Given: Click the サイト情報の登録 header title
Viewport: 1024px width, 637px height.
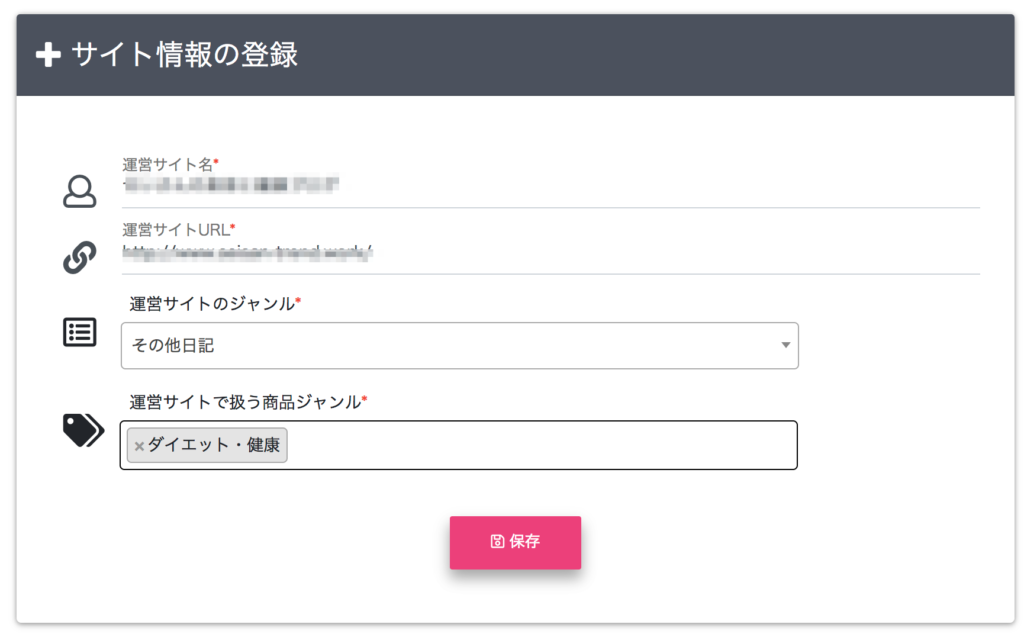Looking at the screenshot, I should pos(184,55).
